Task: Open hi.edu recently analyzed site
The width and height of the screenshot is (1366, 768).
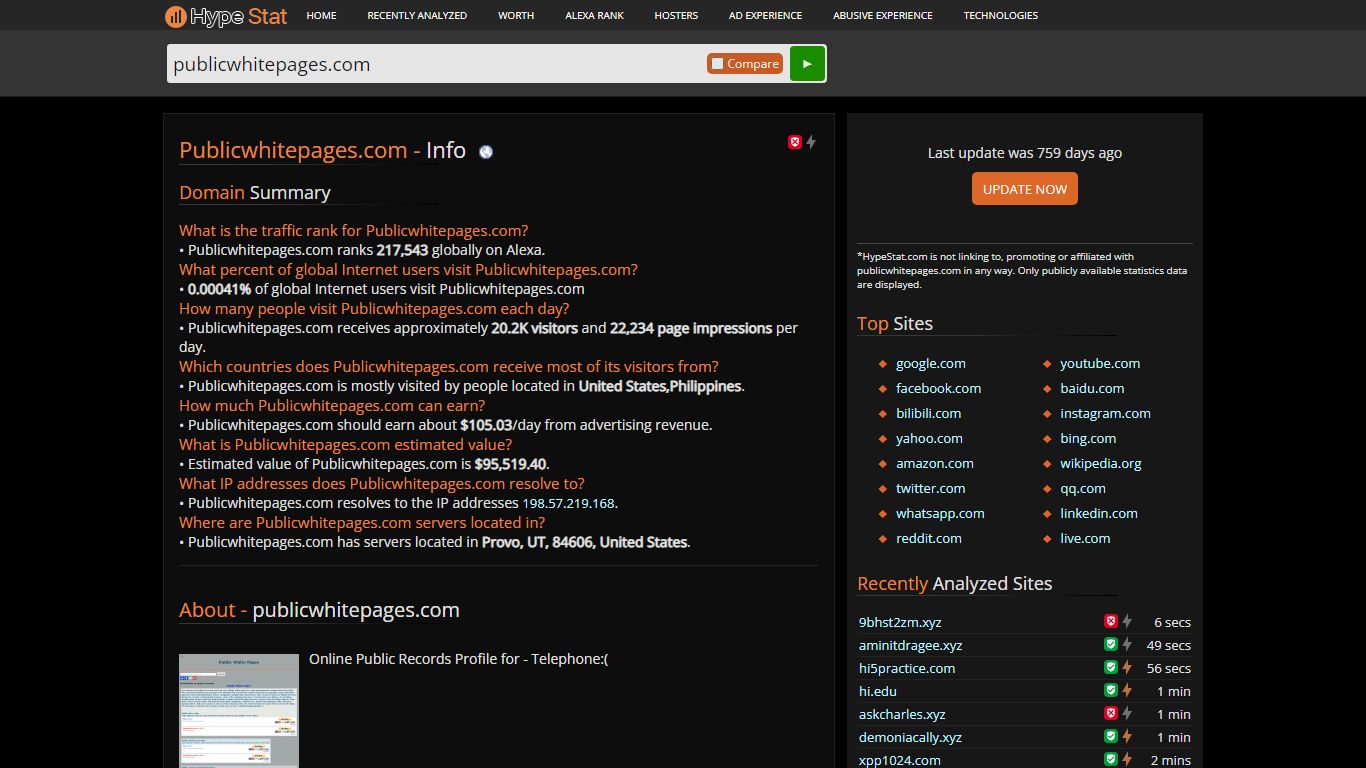Action: click(x=878, y=691)
